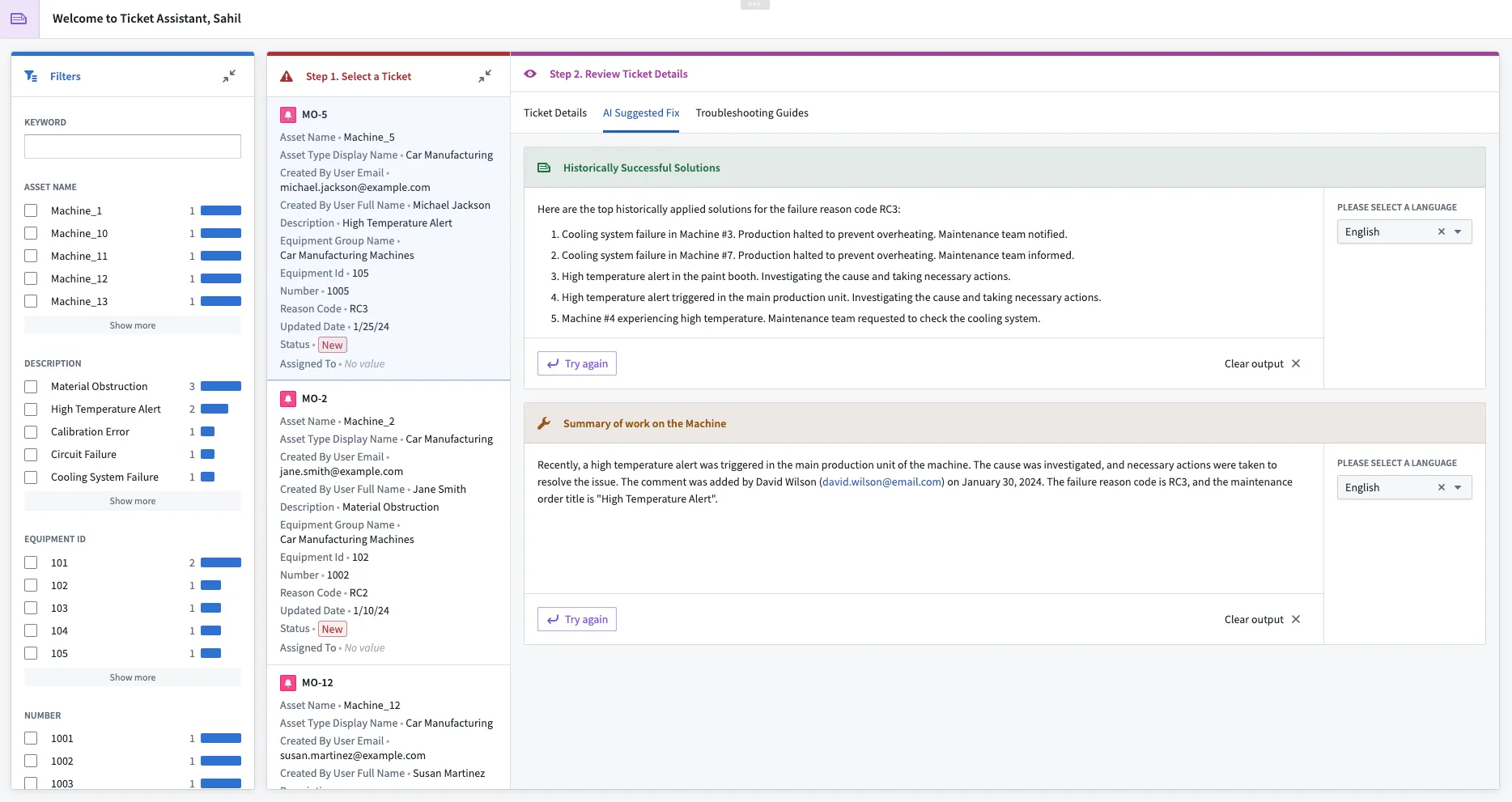
Task: Open language dropdown in Historically Successful Solutions
Action: click(1458, 232)
